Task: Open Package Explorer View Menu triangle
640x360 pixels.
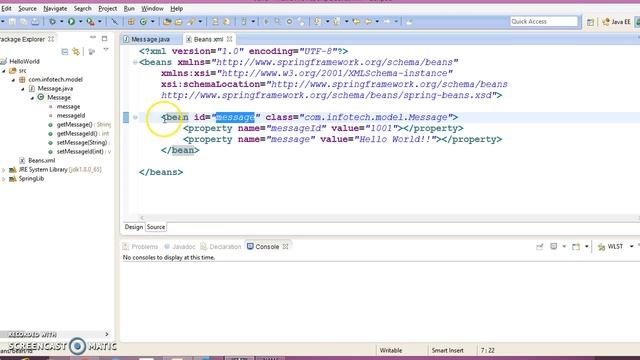Action: (x=106, y=50)
